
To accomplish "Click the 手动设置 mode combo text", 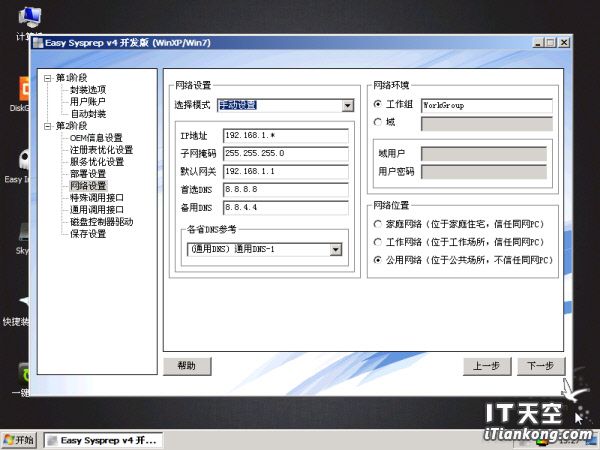I will 238,105.
